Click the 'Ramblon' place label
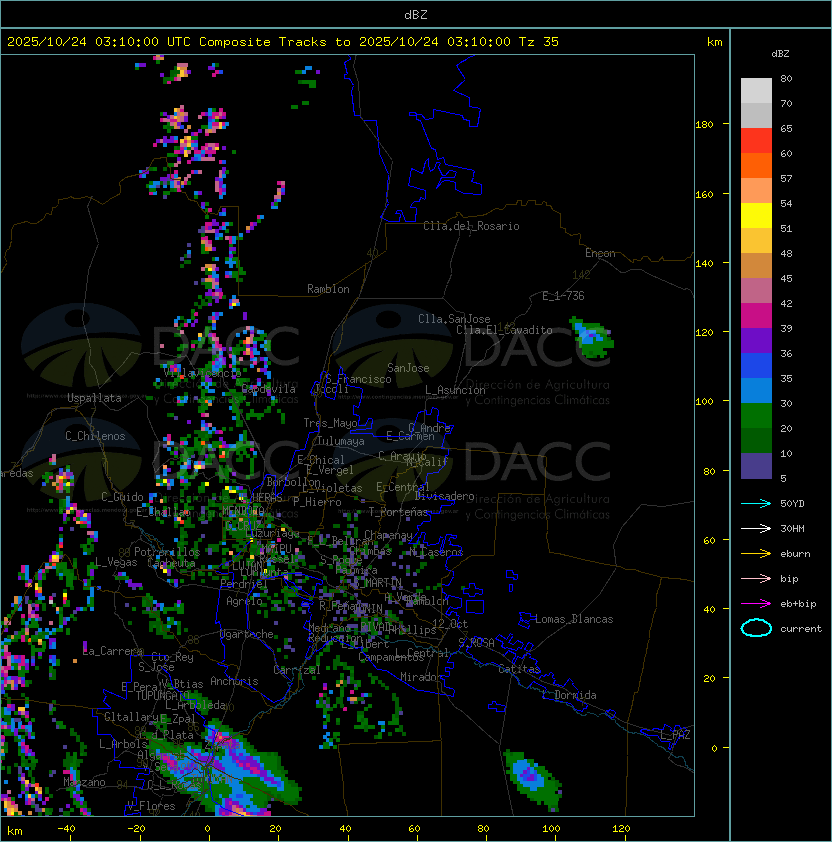The image size is (832, 842). 328,289
